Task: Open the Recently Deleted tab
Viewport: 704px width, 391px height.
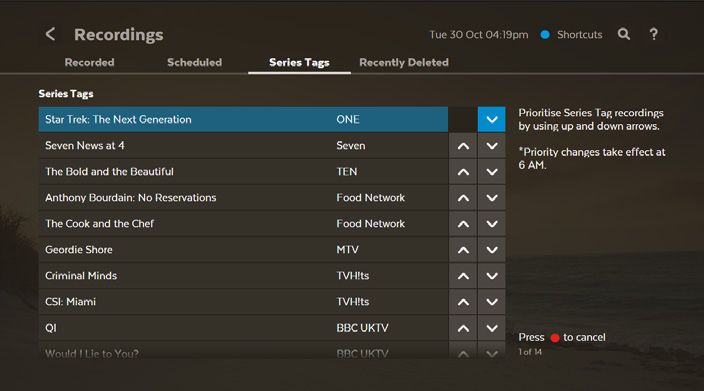Action: pyautogui.click(x=404, y=62)
